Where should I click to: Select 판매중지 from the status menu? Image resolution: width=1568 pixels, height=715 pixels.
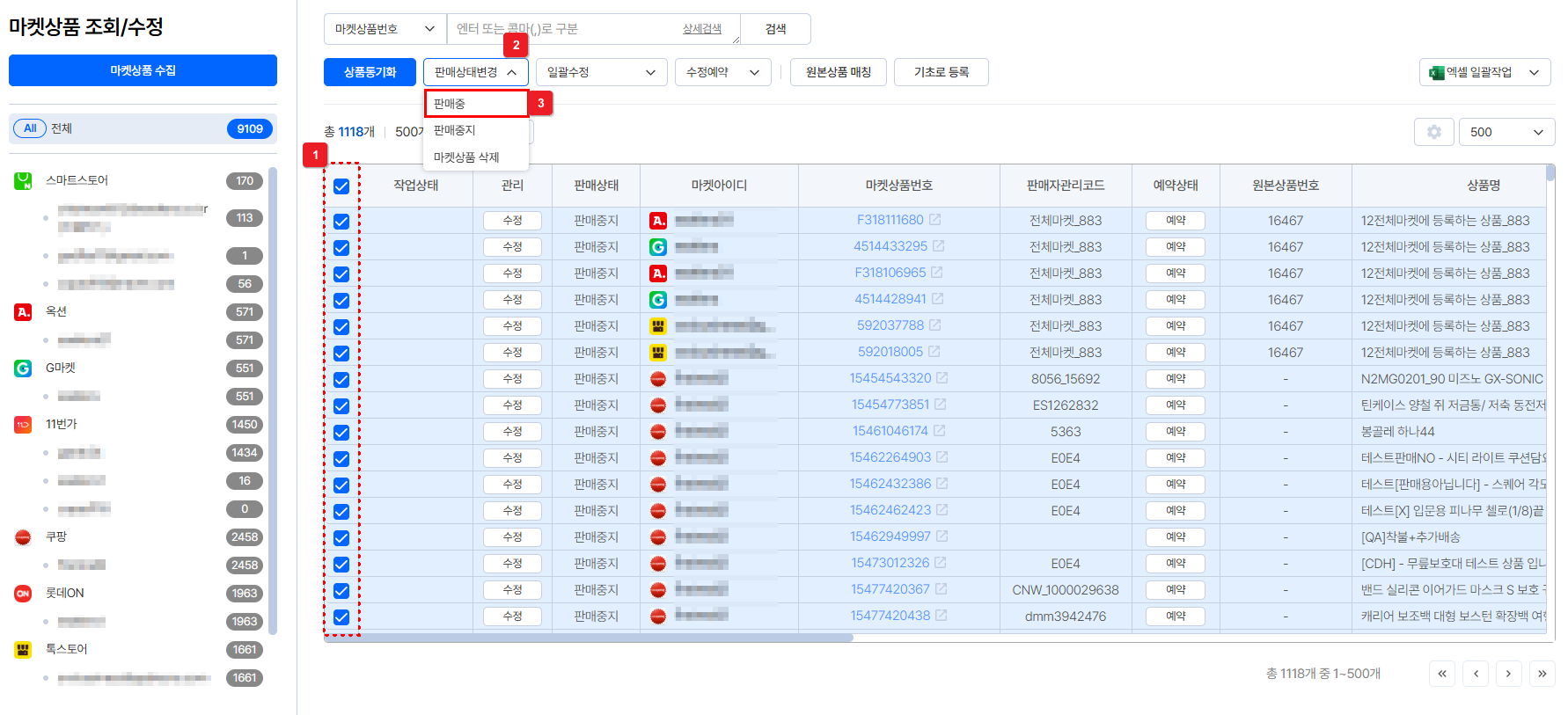click(x=476, y=130)
